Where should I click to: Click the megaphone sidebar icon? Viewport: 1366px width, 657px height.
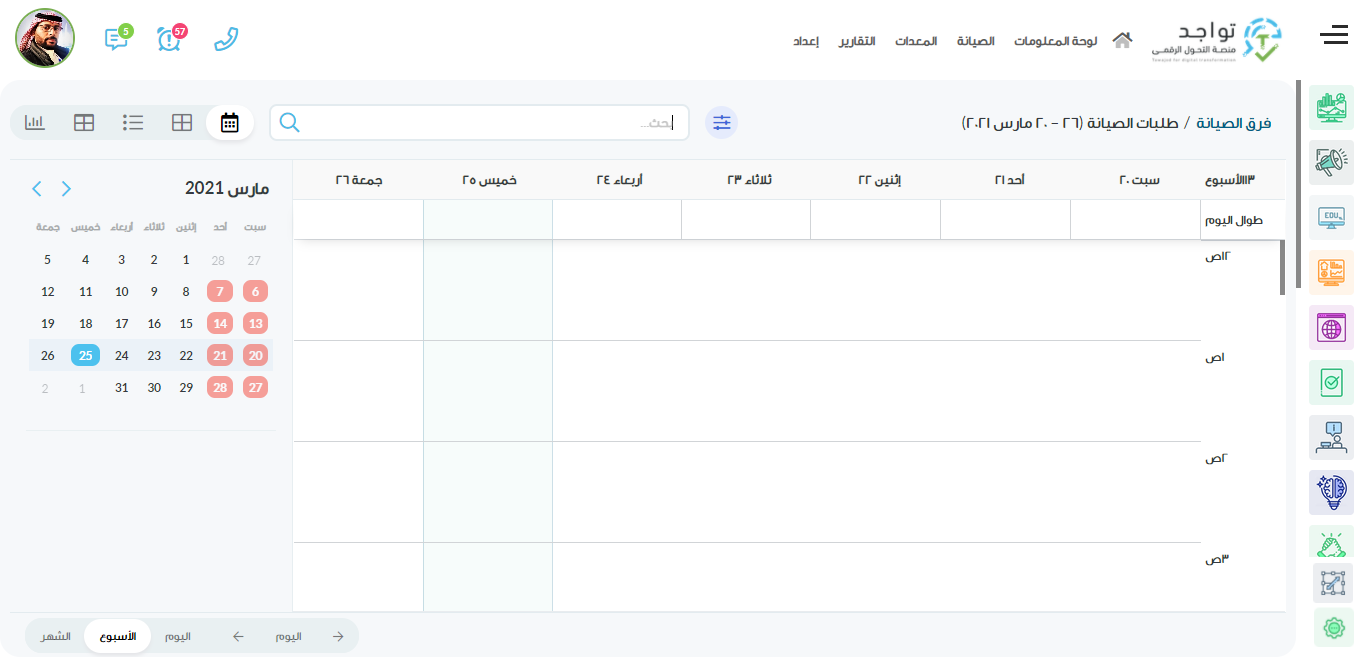1331,162
